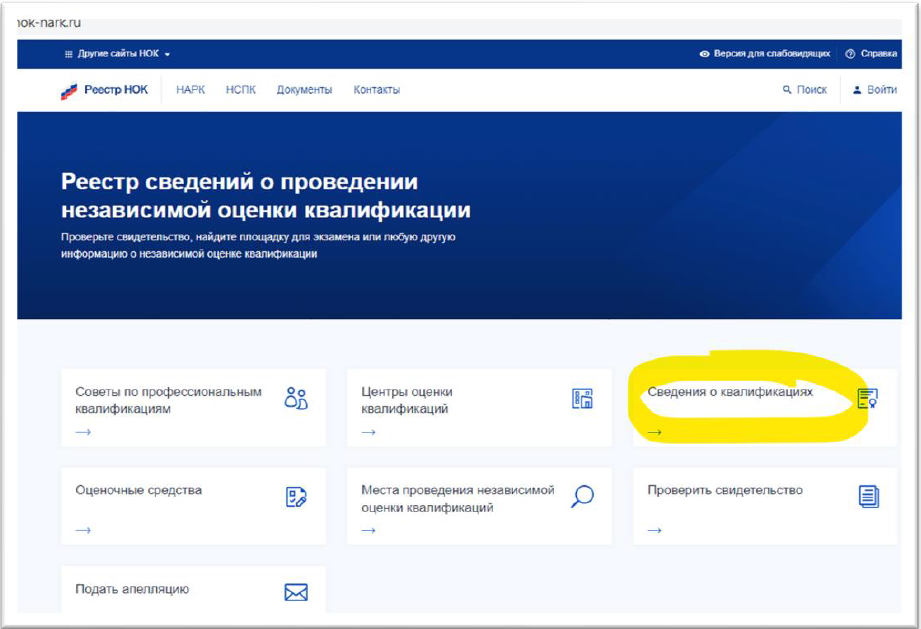Click the Поиск search button
The width and height of the screenshot is (921, 629).
click(805, 90)
